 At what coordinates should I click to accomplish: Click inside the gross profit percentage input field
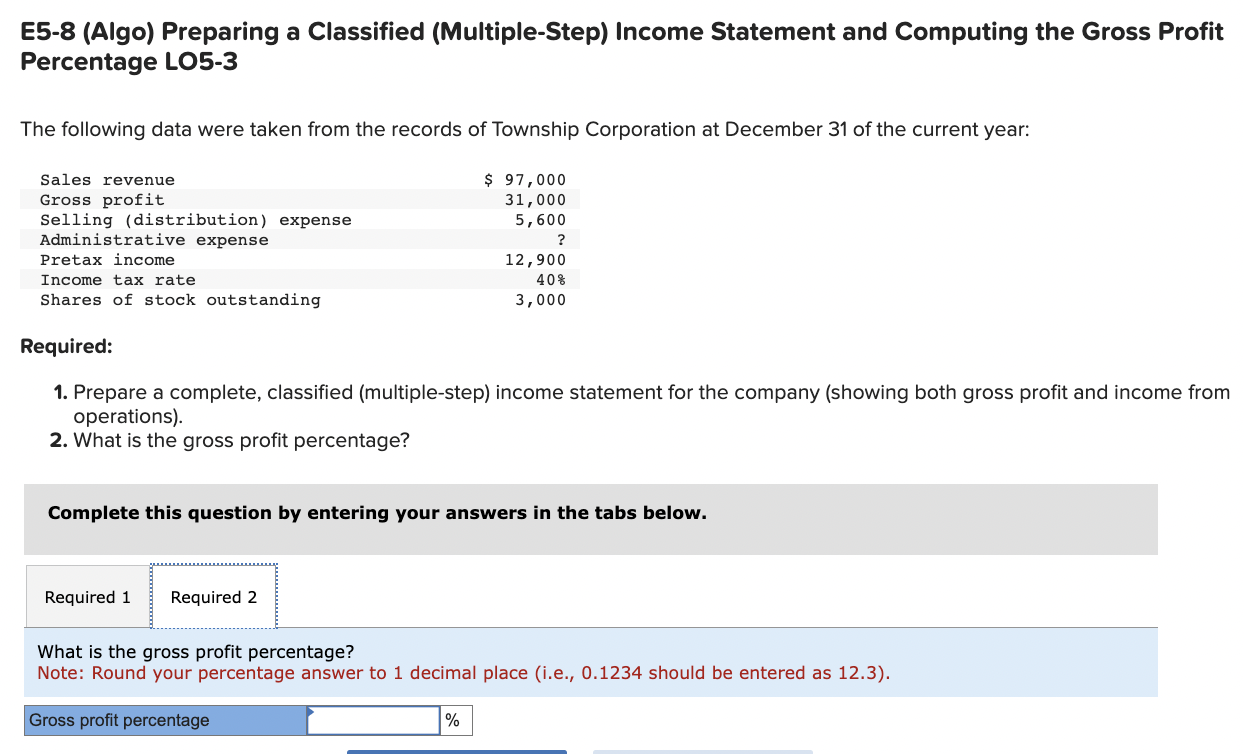[x=372, y=720]
